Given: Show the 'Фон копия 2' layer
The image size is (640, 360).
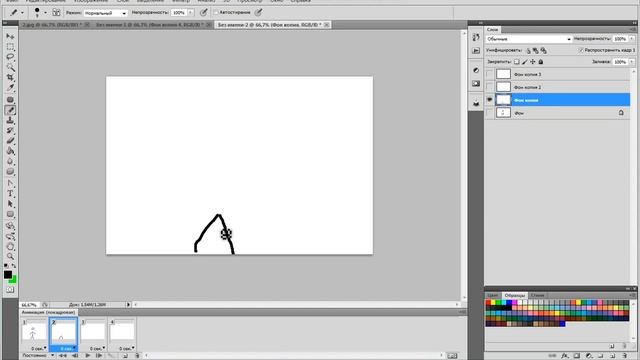Looking at the screenshot, I should click(x=489, y=87).
